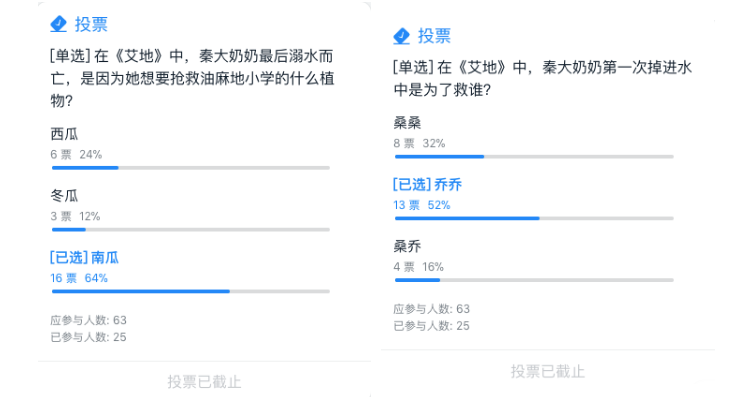This screenshot has width=729, height=397.
Task: Click the 西瓜 24% progress bar
Action: pyautogui.click(x=191, y=168)
